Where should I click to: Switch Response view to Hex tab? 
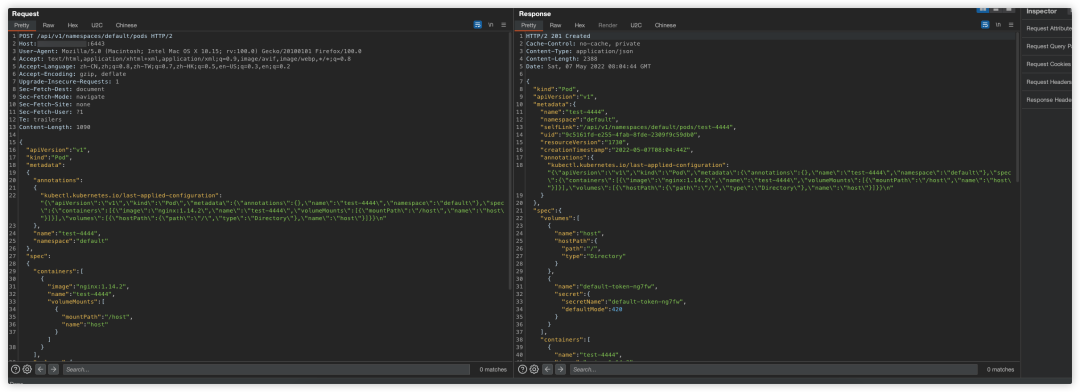tap(580, 25)
